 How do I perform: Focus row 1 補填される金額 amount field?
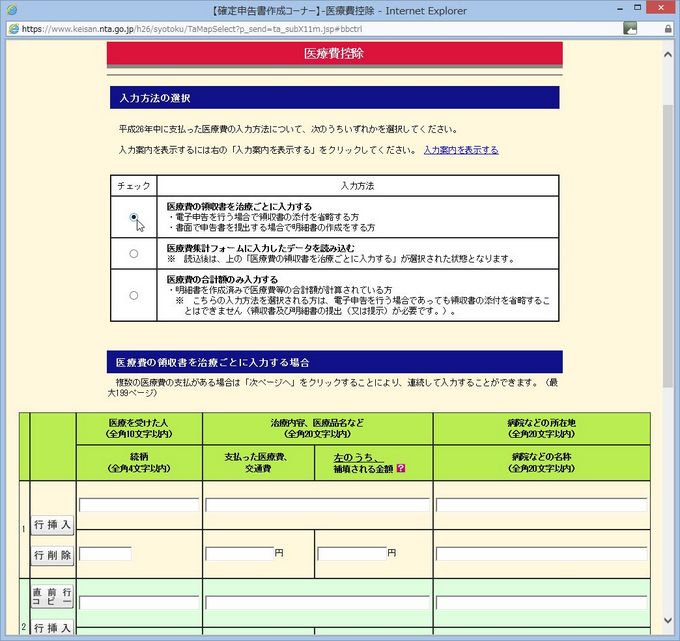(351, 553)
